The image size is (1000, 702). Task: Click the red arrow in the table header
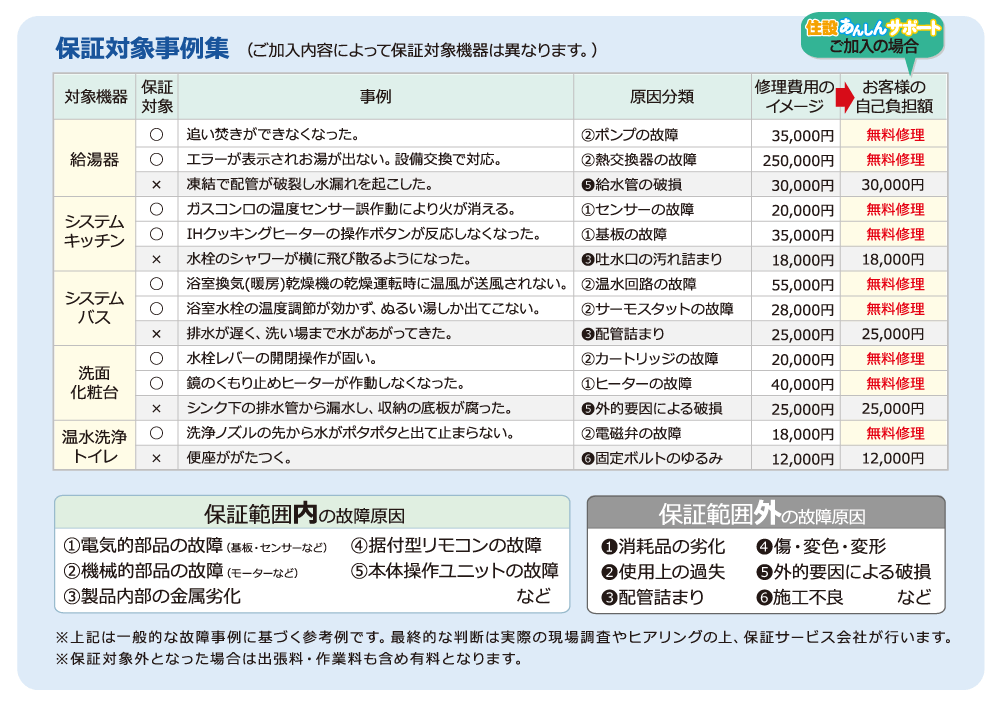845,97
